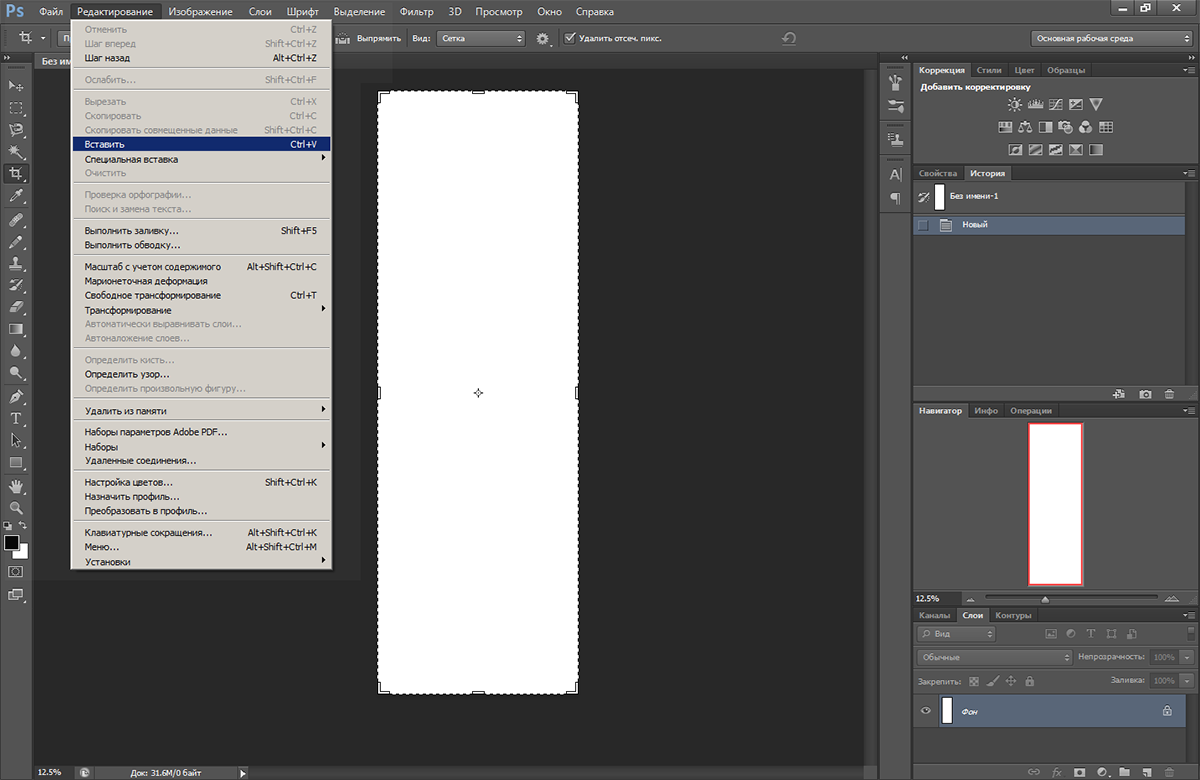Switch to the Каналы tab
This screenshot has height=780, width=1200.
934,615
